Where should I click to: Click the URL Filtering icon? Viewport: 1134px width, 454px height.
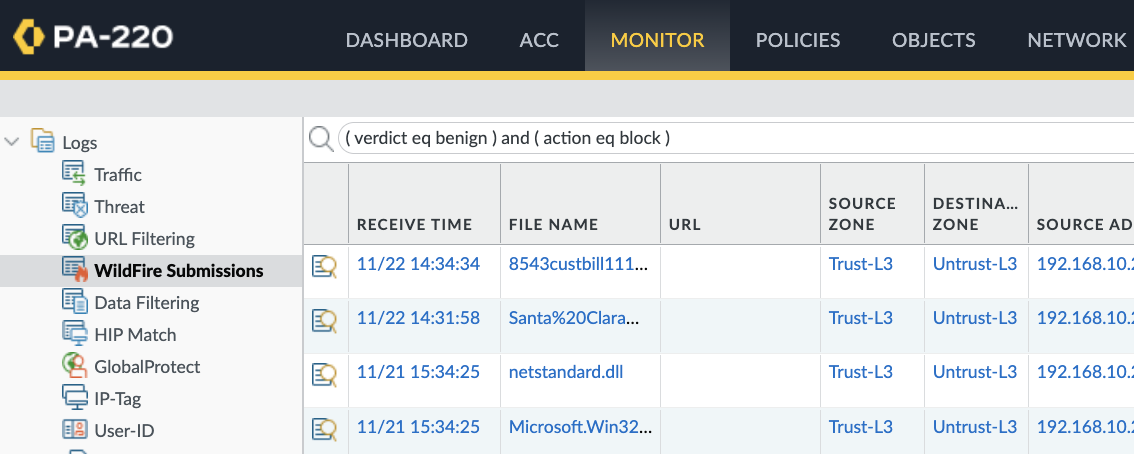click(74, 237)
